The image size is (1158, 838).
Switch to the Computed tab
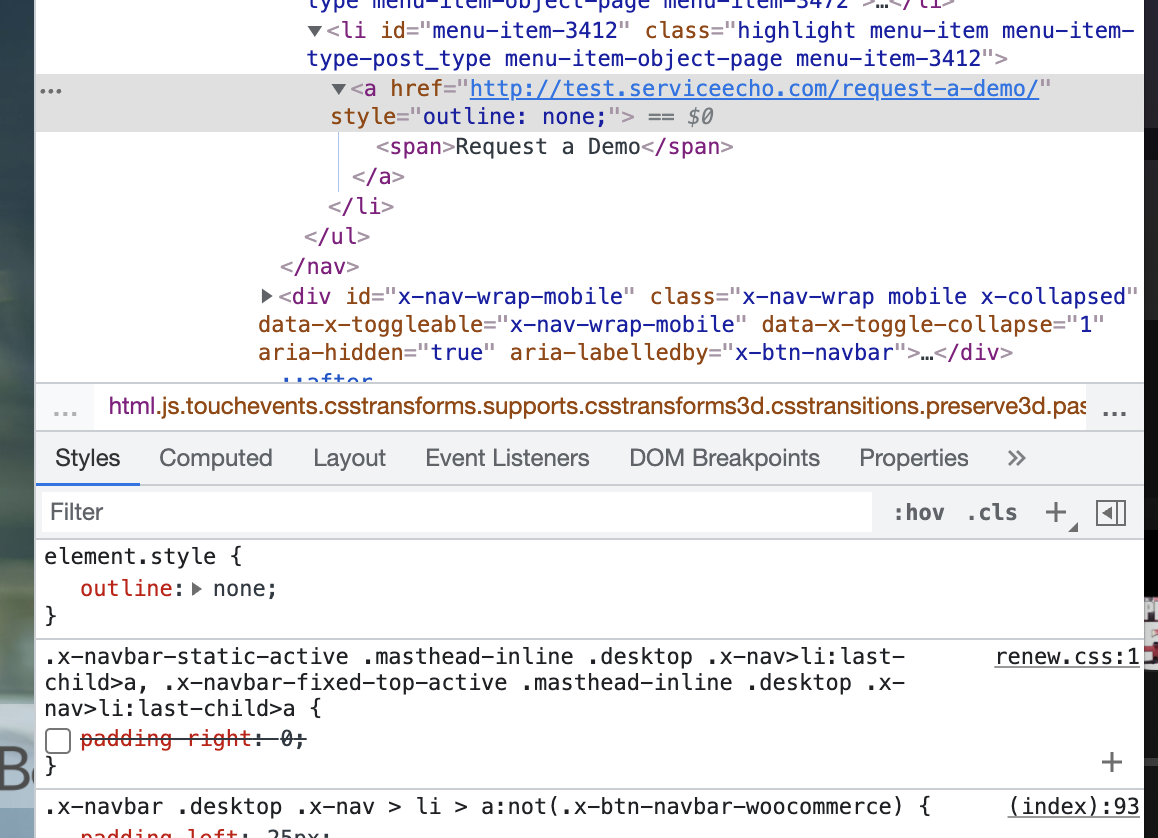click(x=216, y=458)
